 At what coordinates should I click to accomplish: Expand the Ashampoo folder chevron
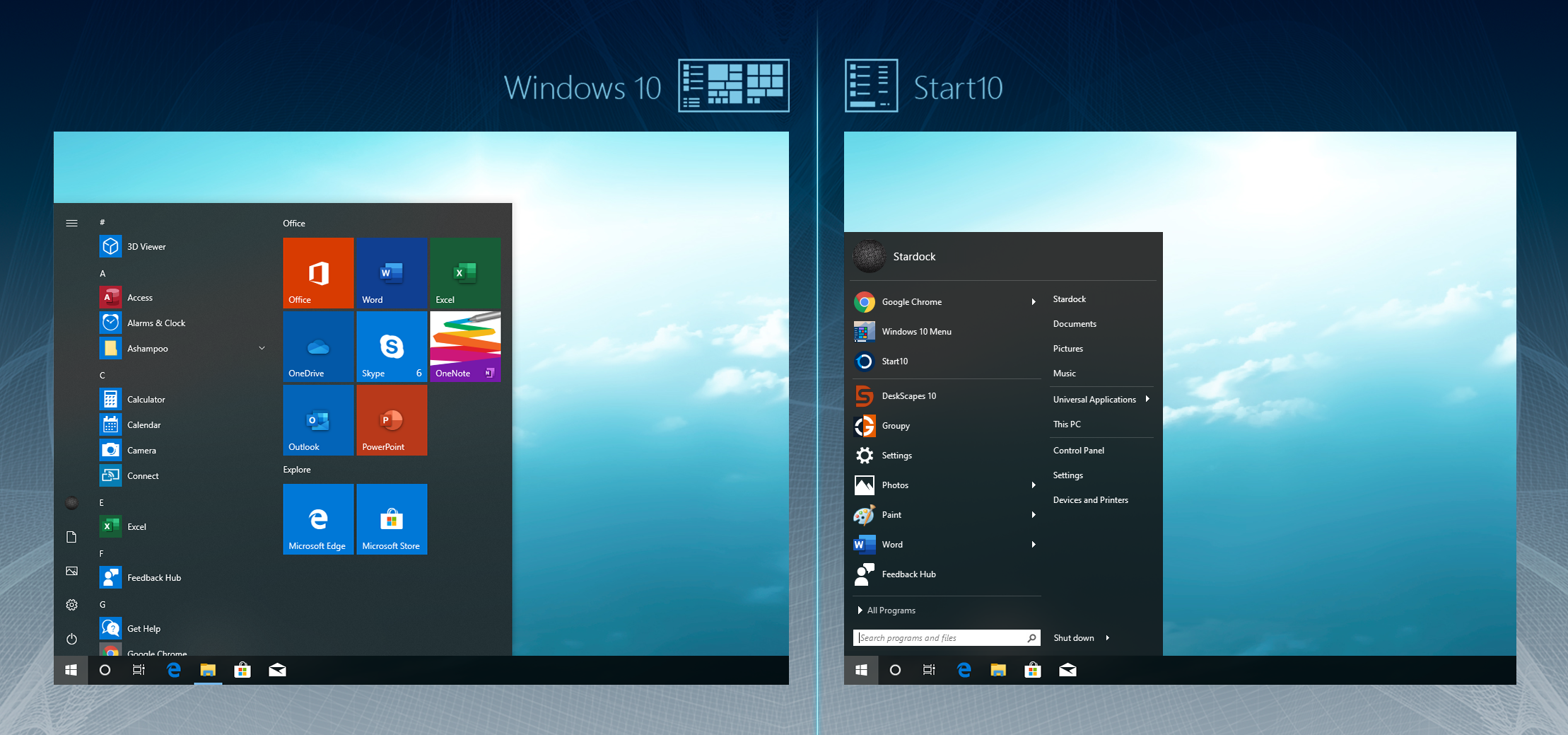(x=262, y=348)
